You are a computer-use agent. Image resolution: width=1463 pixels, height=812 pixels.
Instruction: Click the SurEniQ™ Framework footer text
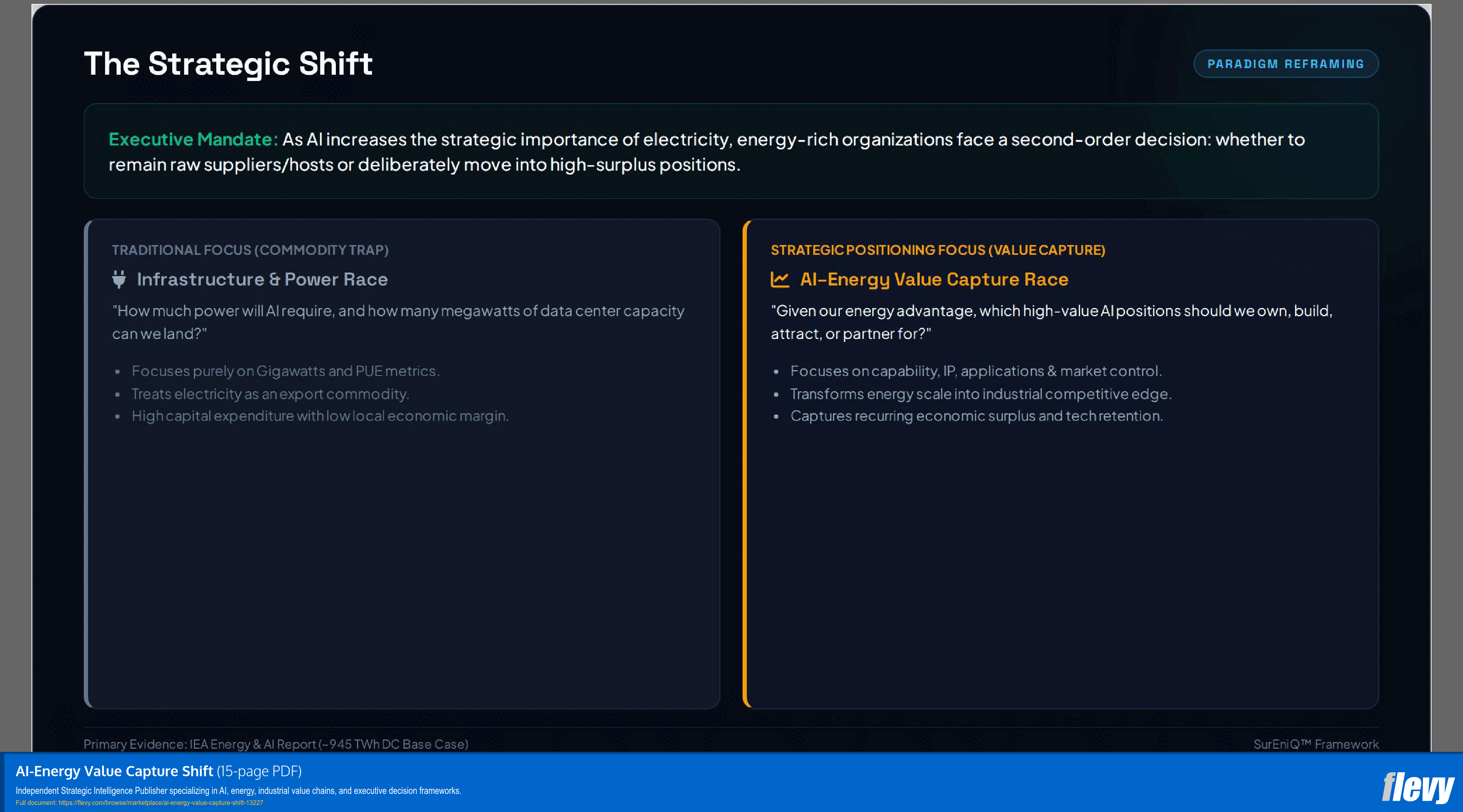point(1316,744)
